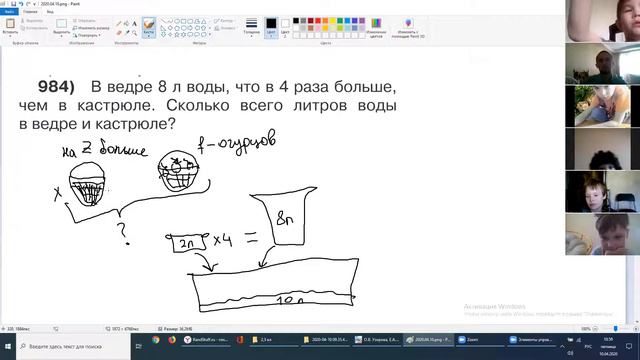640x360 pixels.
Task: Open the shape Outline (Контур) dropdown
Action: (x=224, y=21)
